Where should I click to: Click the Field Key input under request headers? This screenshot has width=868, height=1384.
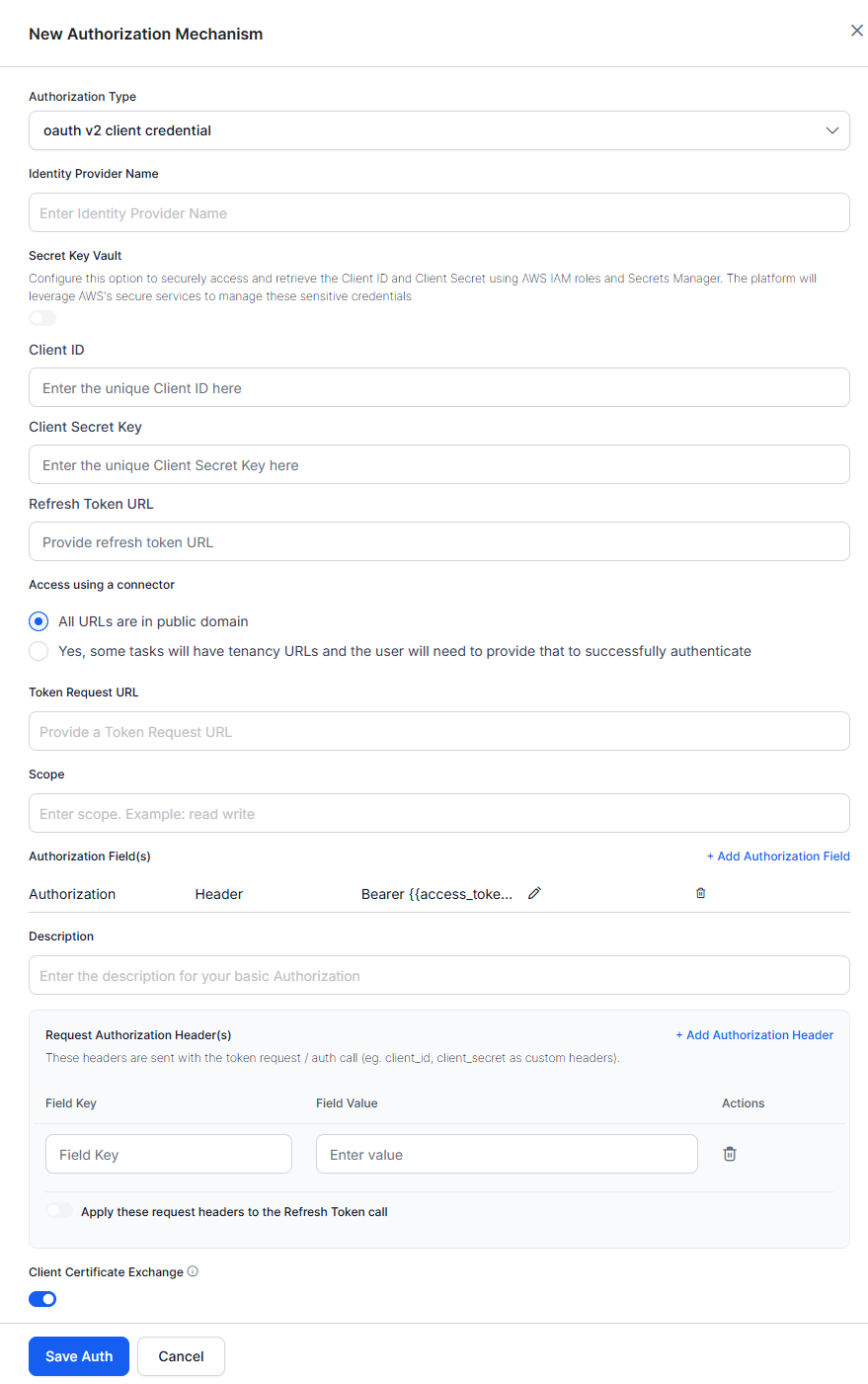[168, 1153]
